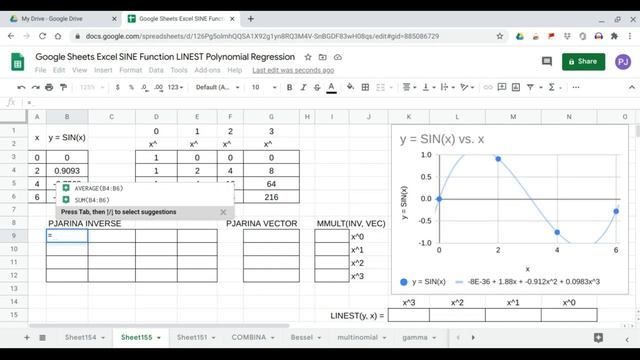Image resolution: width=640 pixels, height=360 pixels.
Task: Open 'Last edit was seconds ago' link
Action: coord(293,70)
